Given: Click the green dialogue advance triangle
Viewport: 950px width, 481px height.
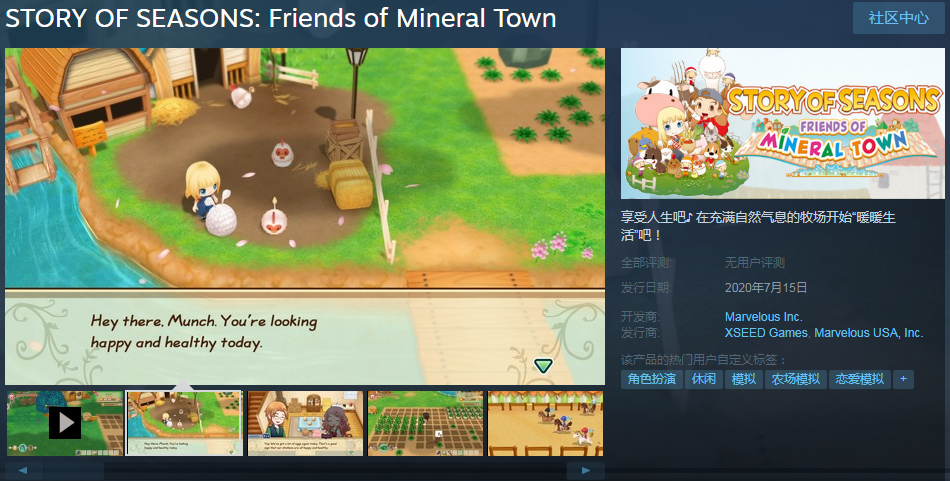Looking at the screenshot, I should [x=543, y=365].
